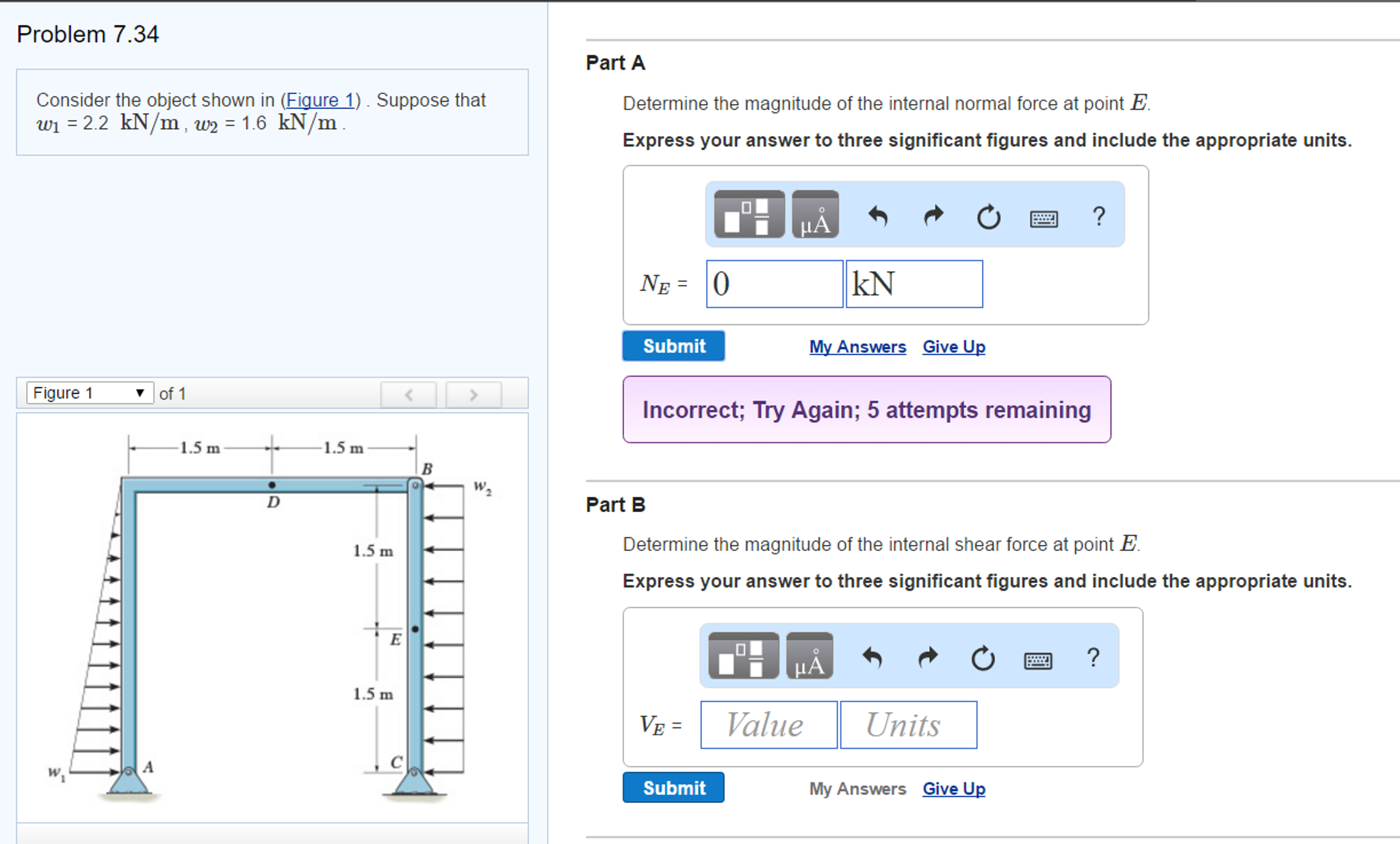Image resolution: width=1400 pixels, height=844 pixels.
Task: Submit the Part A answer
Action: (x=673, y=346)
